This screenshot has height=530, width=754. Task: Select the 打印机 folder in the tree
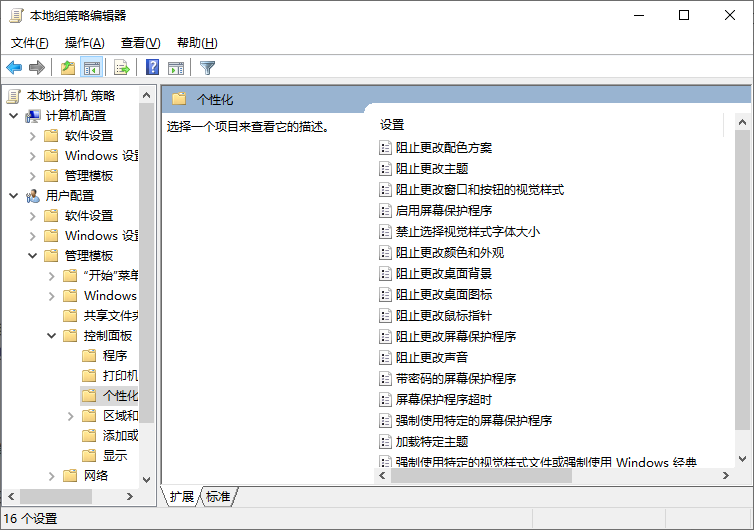tap(120, 375)
